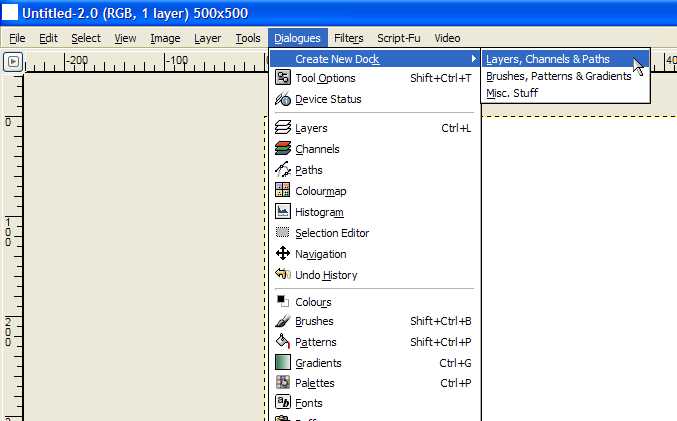Open the Fonts dialogue entry

[375, 402]
